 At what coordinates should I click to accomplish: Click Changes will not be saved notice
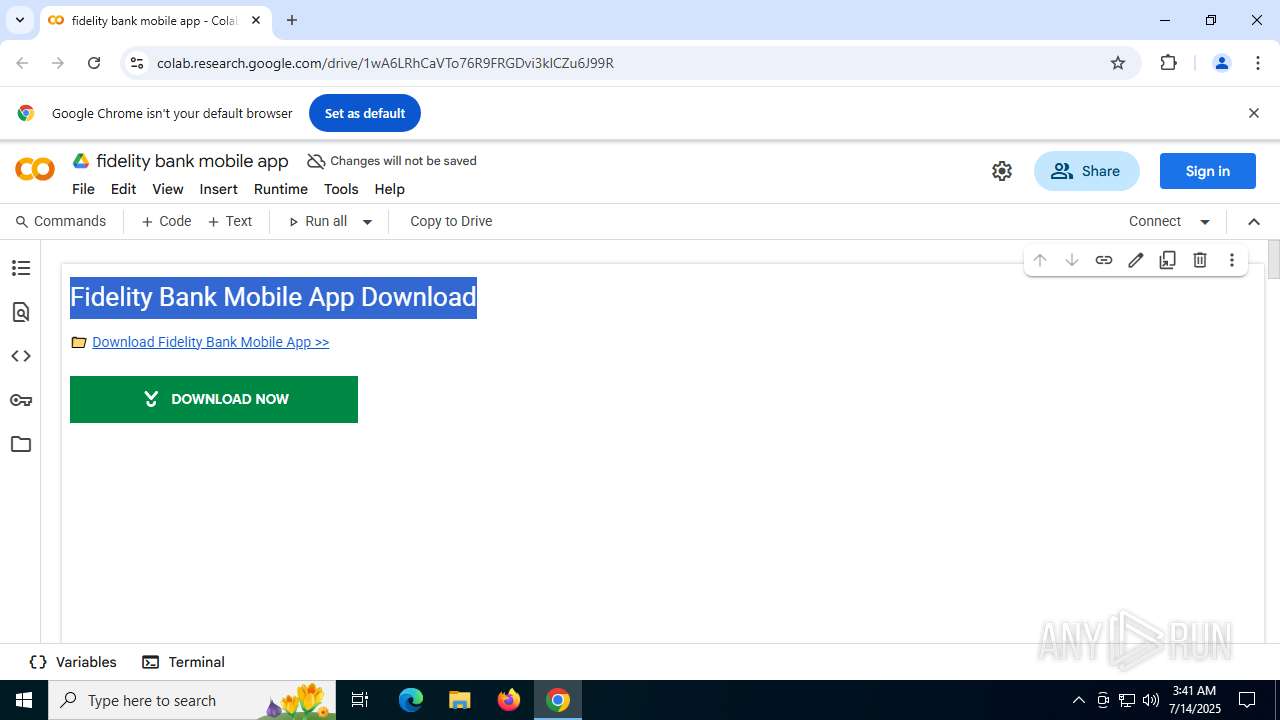[392, 161]
